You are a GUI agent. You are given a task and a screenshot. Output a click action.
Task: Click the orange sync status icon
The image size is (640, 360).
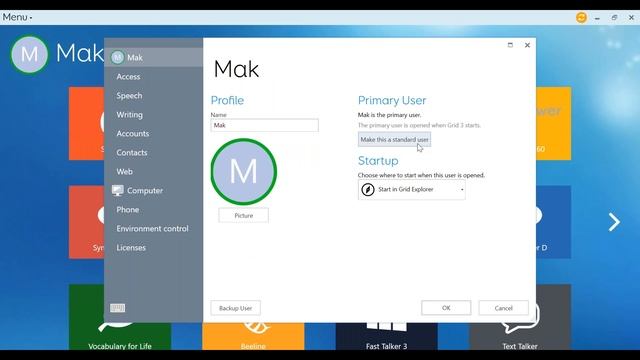(581, 18)
